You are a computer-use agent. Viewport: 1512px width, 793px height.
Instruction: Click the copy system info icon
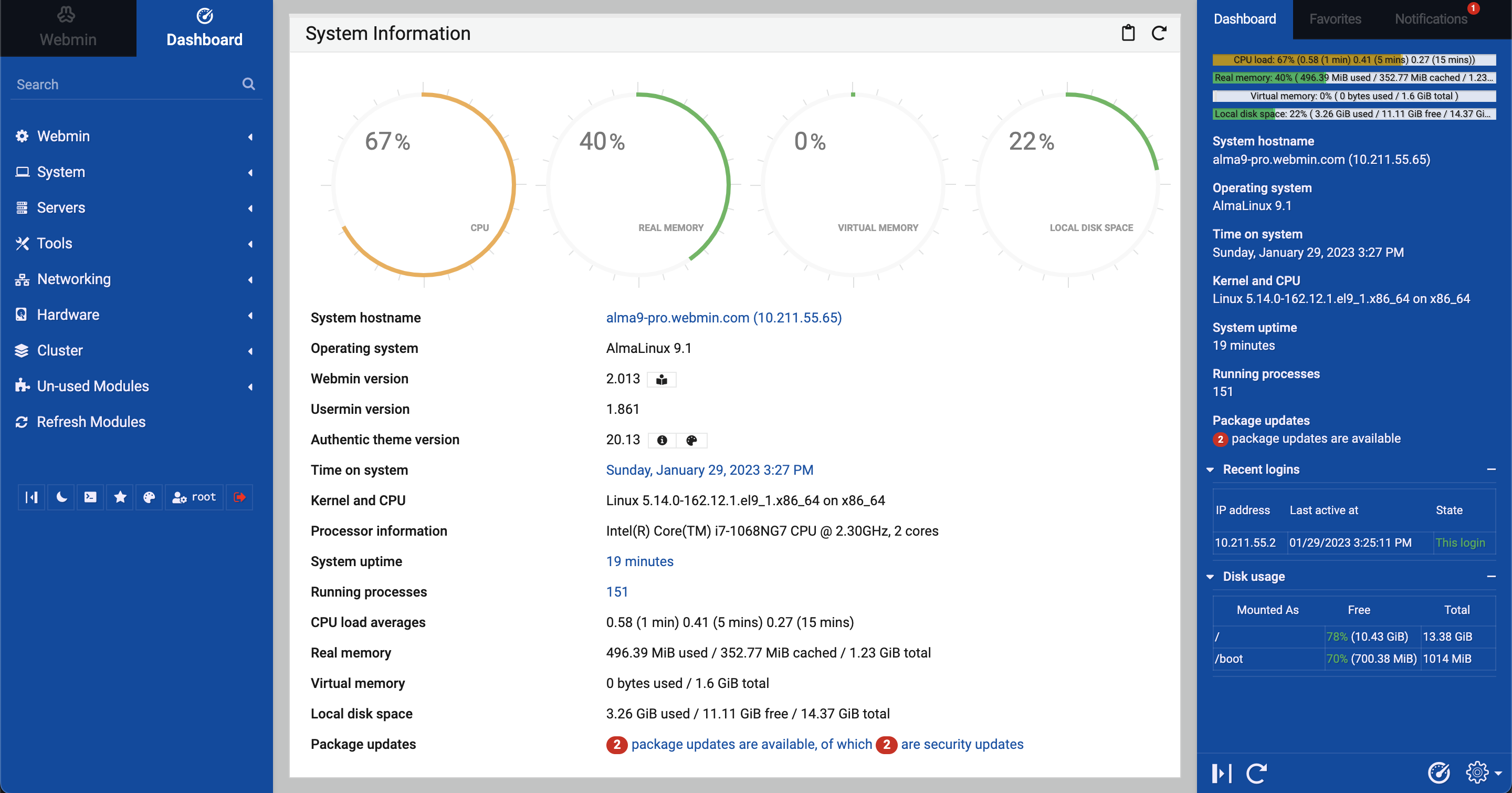tap(1128, 33)
